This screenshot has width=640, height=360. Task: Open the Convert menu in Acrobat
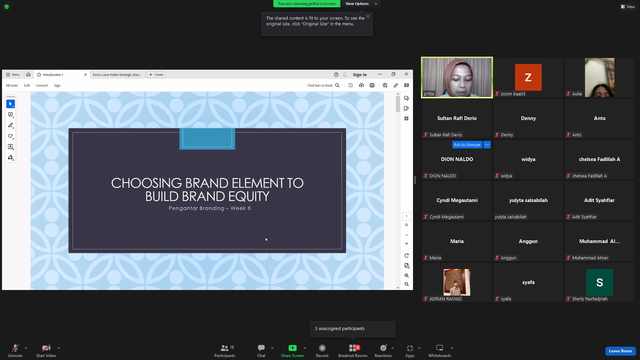click(x=42, y=85)
